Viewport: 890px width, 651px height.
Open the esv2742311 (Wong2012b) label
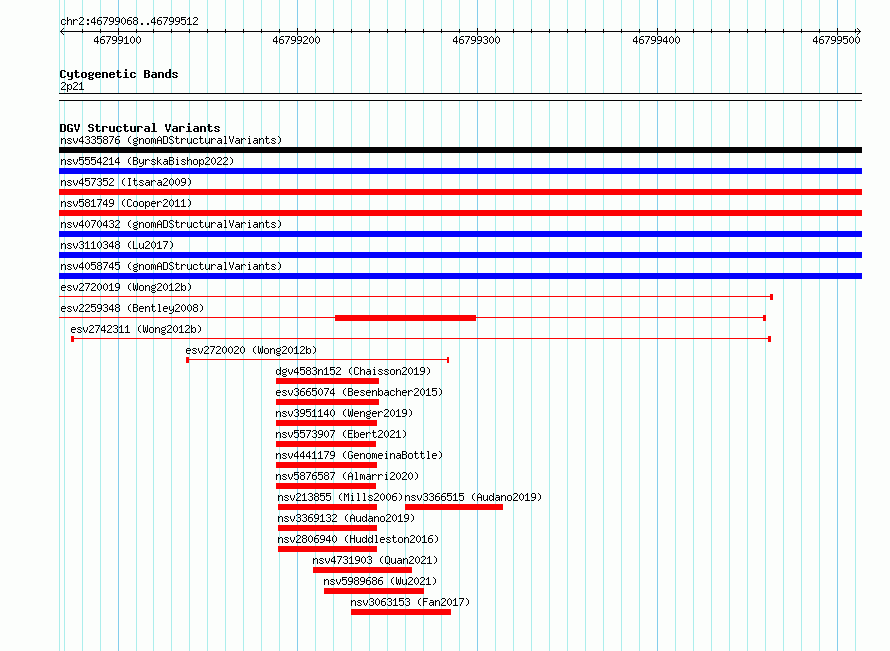136,329
